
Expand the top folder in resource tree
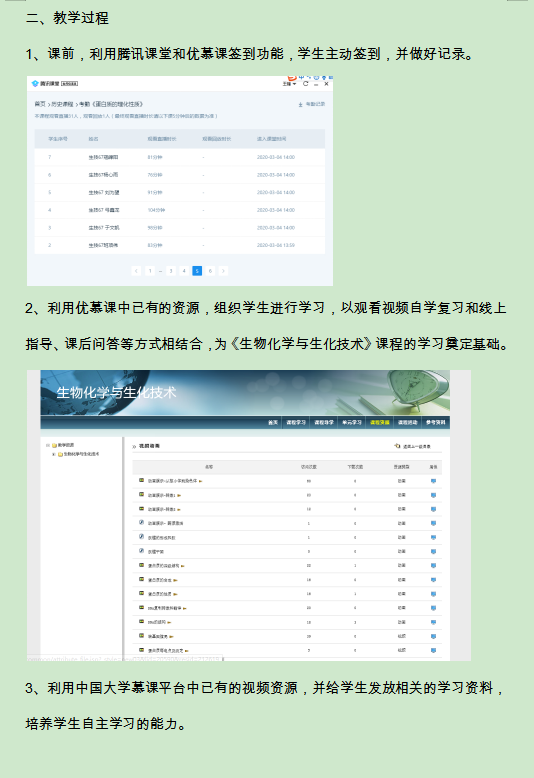tap(48, 445)
